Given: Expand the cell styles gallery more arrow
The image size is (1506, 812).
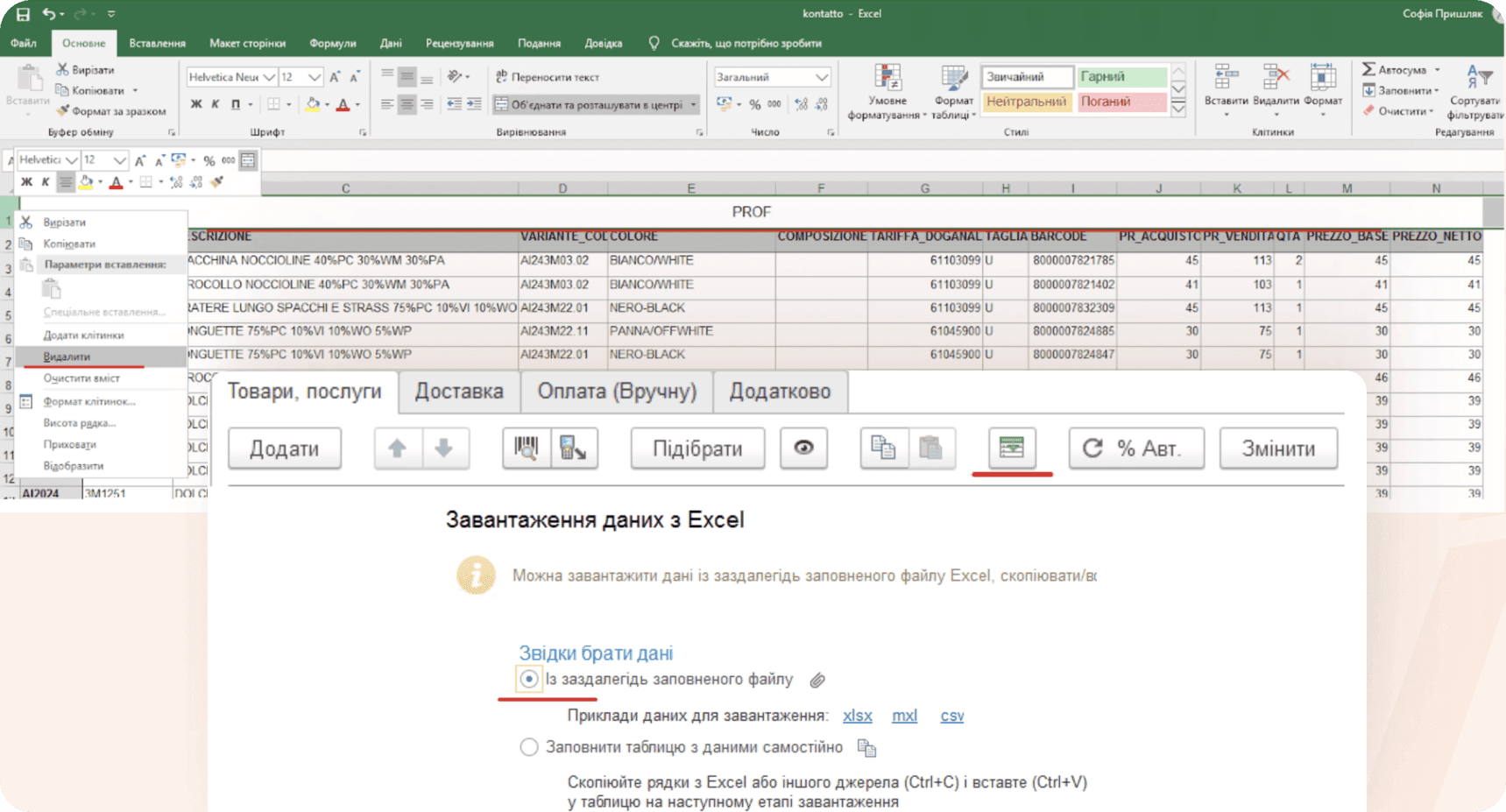Looking at the screenshot, I should click(1178, 110).
